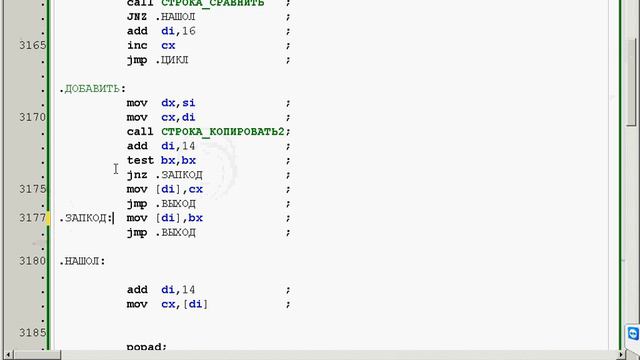Viewport: 640px width, 360px height.
Task: Click the 'mov cx,[di]' instruction
Action: click(x=167, y=304)
